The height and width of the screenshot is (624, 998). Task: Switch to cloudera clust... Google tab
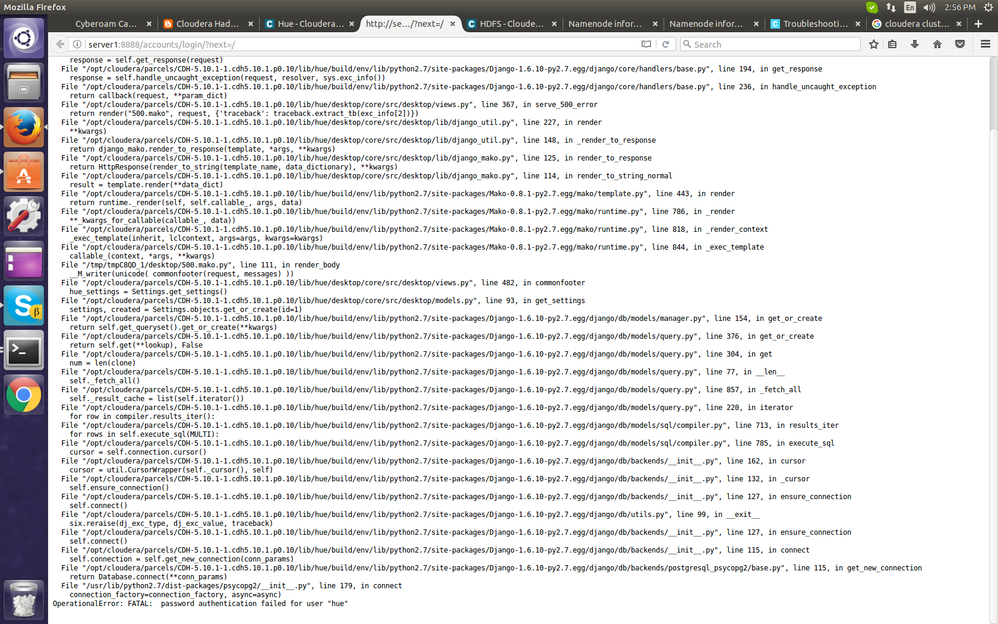pyautogui.click(x=917, y=24)
